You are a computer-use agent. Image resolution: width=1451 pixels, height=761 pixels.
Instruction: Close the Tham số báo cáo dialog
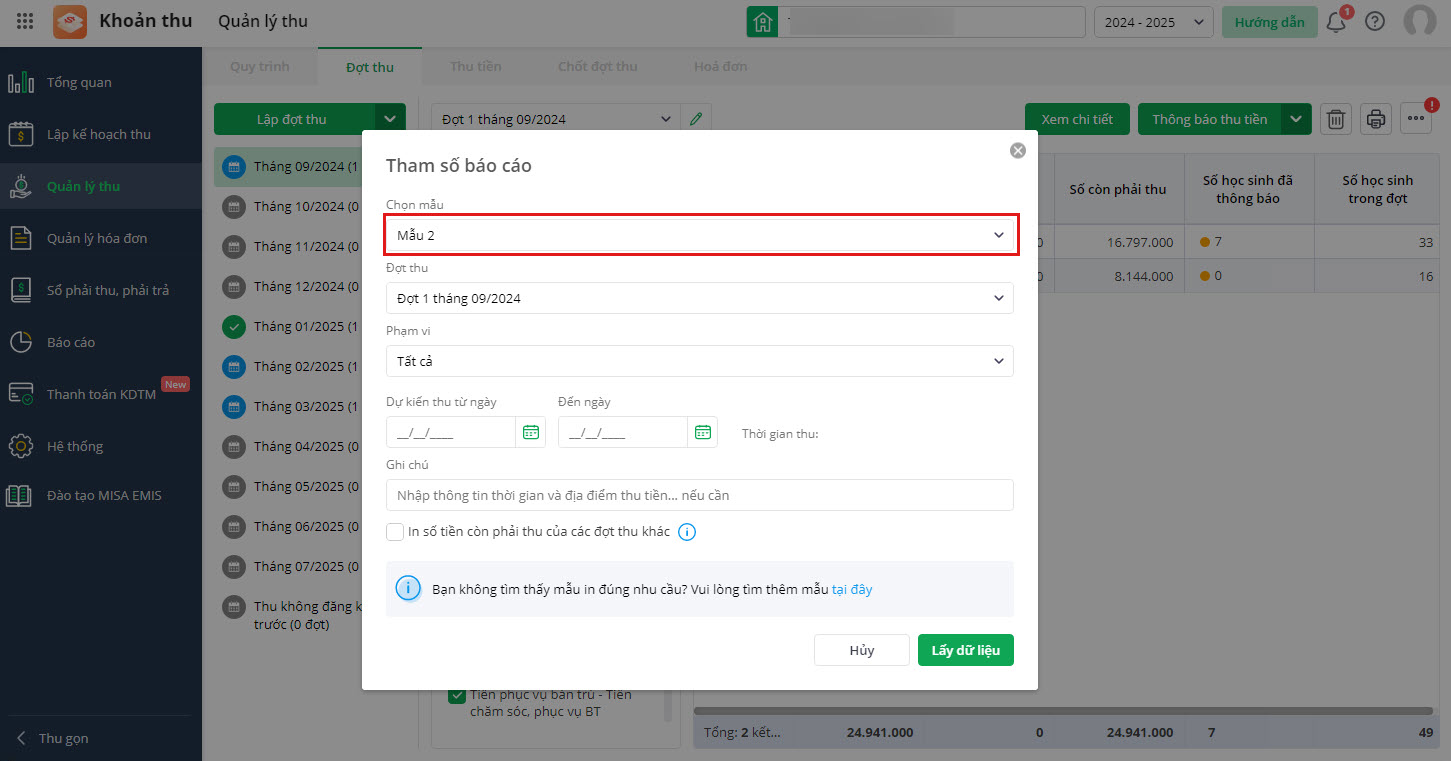point(1018,151)
